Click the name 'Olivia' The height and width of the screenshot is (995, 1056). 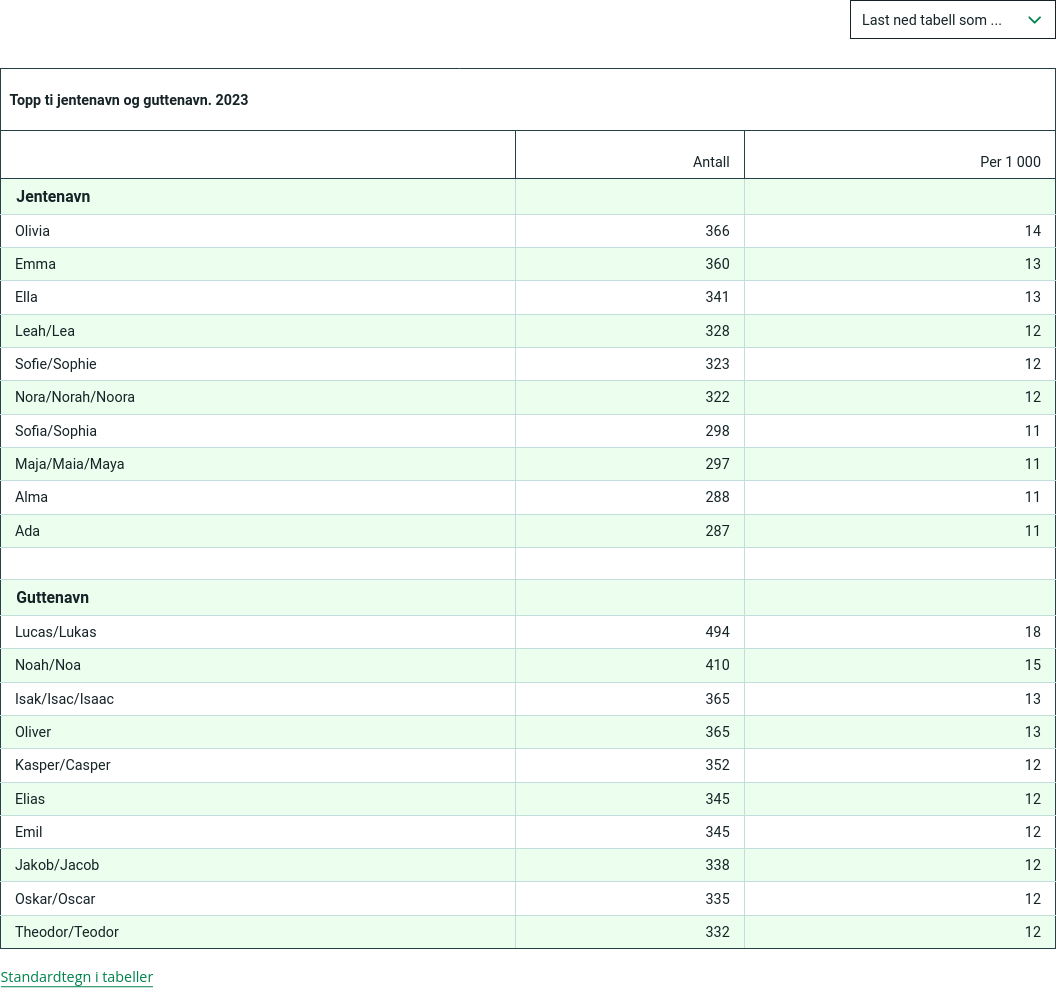[32, 231]
